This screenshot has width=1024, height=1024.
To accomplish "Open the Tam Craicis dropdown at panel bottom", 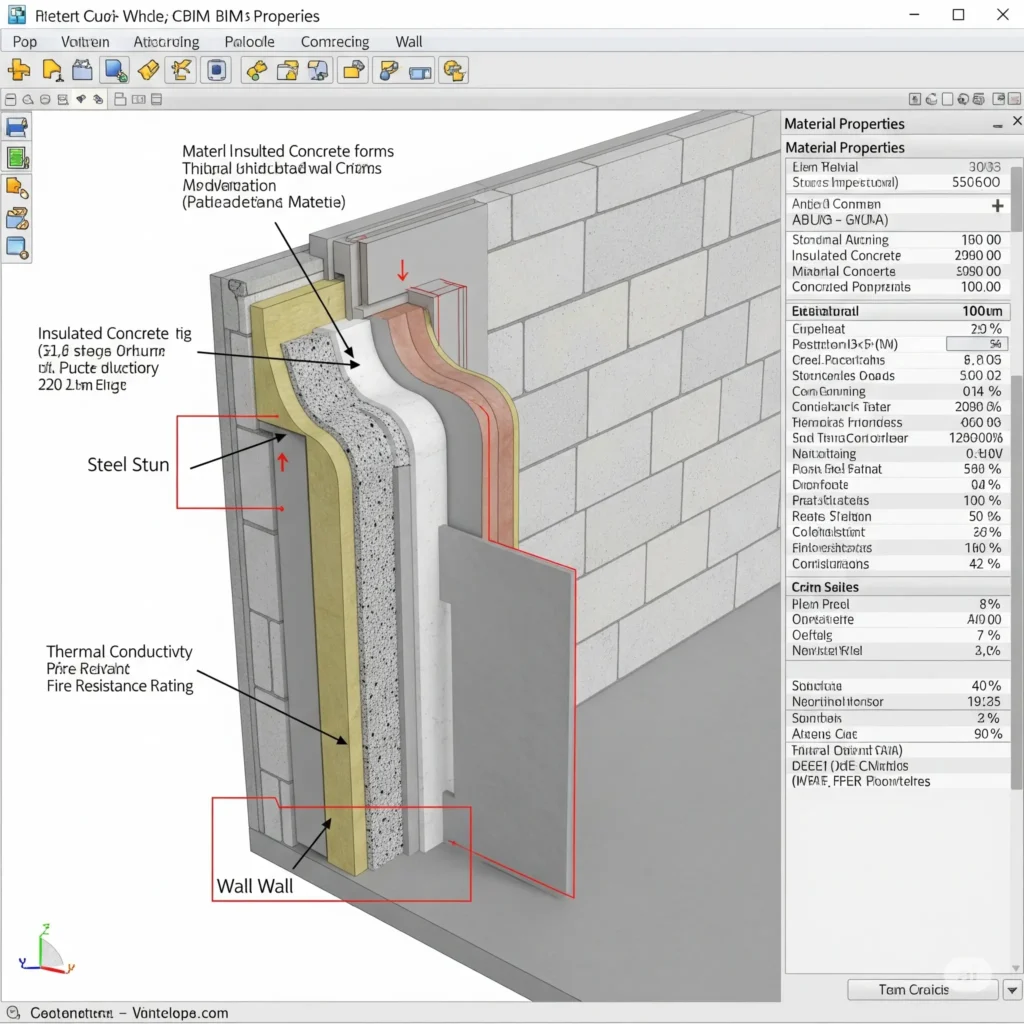I will click(922, 989).
